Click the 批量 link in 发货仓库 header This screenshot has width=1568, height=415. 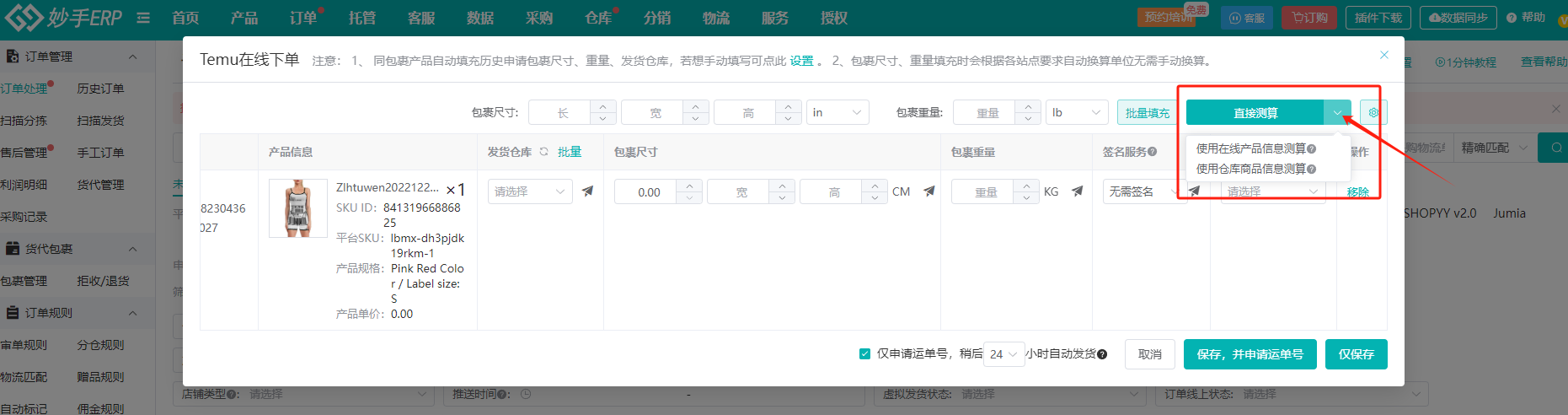pyautogui.click(x=570, y=152)
